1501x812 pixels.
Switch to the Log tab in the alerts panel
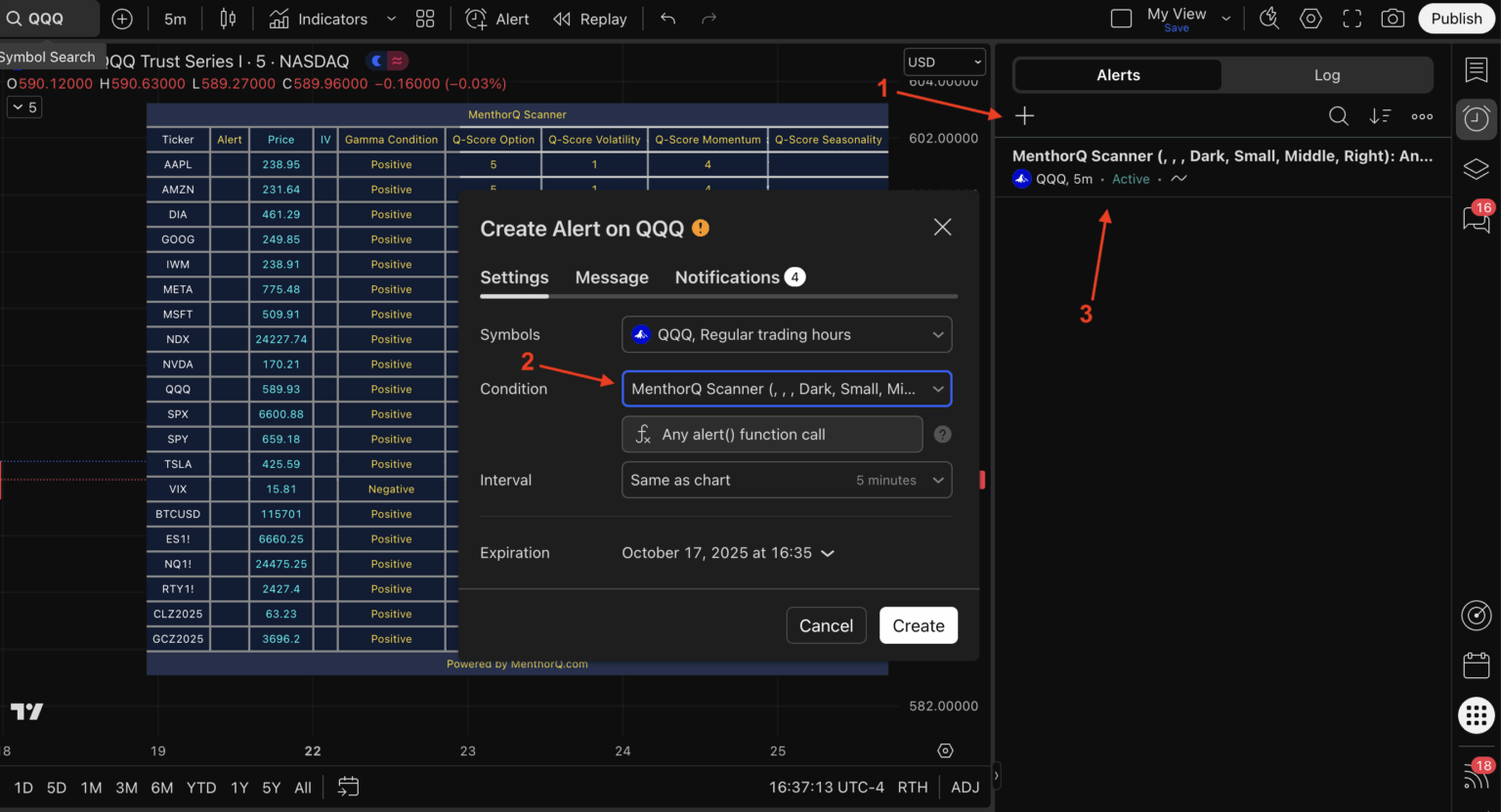(x=1327, y=74)
